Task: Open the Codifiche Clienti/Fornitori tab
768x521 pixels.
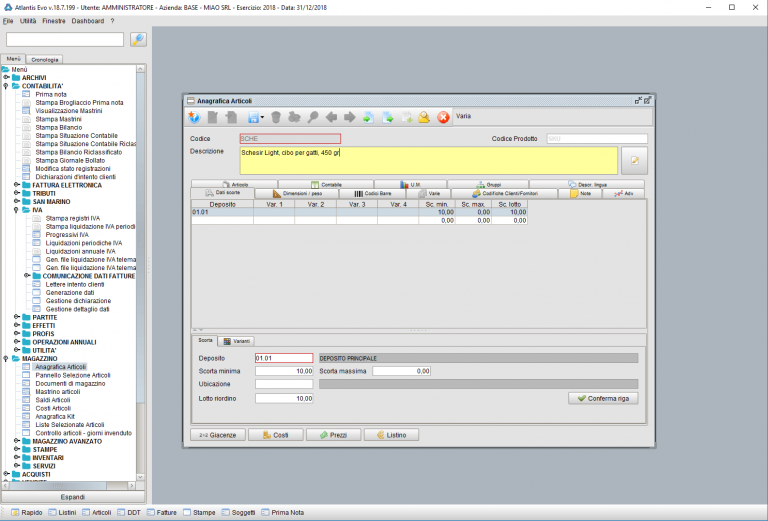Action: point(504,193)
